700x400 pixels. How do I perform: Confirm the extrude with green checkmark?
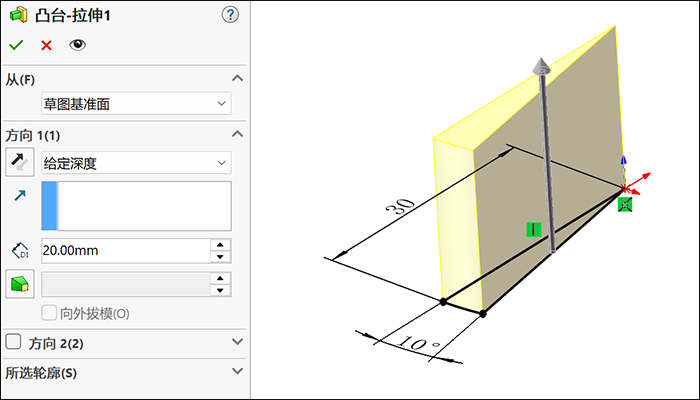(16, 45)
